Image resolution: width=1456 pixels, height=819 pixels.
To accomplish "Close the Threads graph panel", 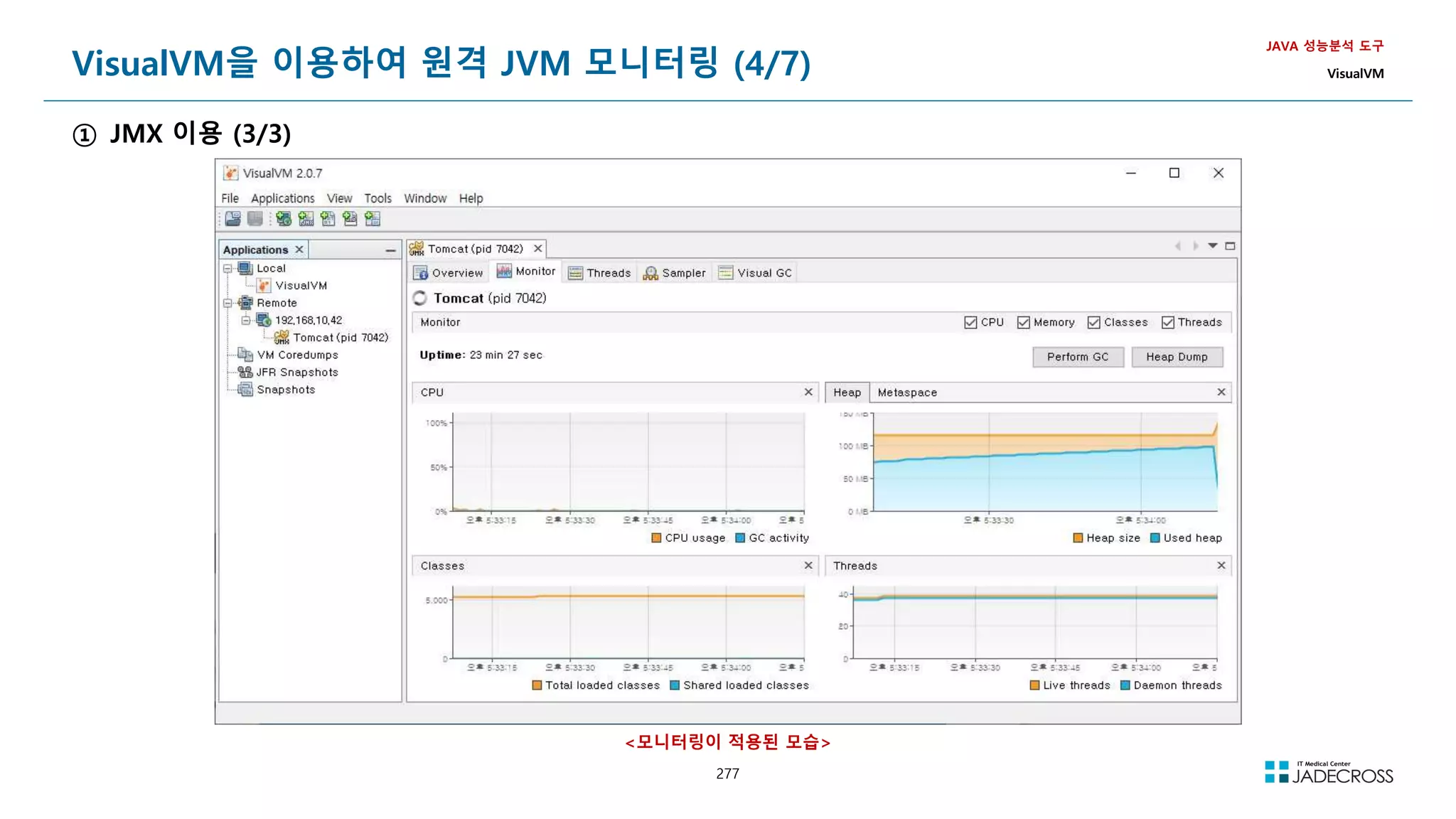I will 1221,565.
